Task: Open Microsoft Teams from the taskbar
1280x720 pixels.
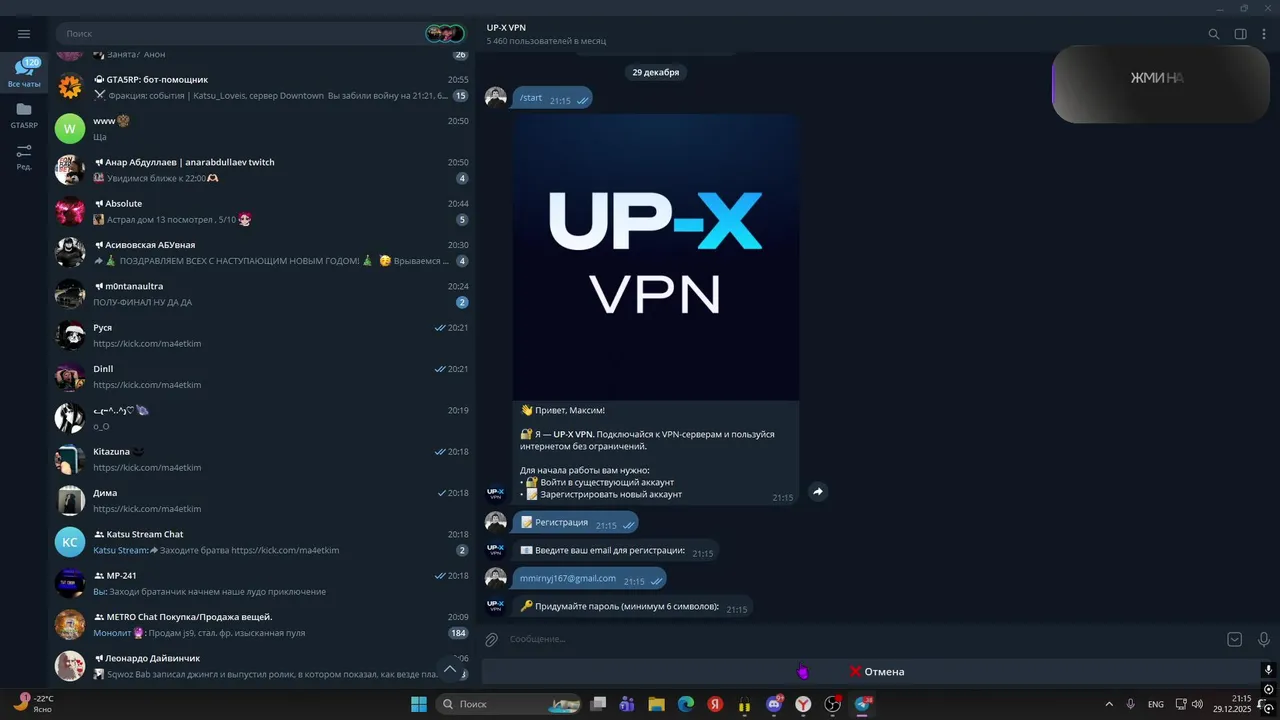Action: pyautogui.click(x=627, y=704)
